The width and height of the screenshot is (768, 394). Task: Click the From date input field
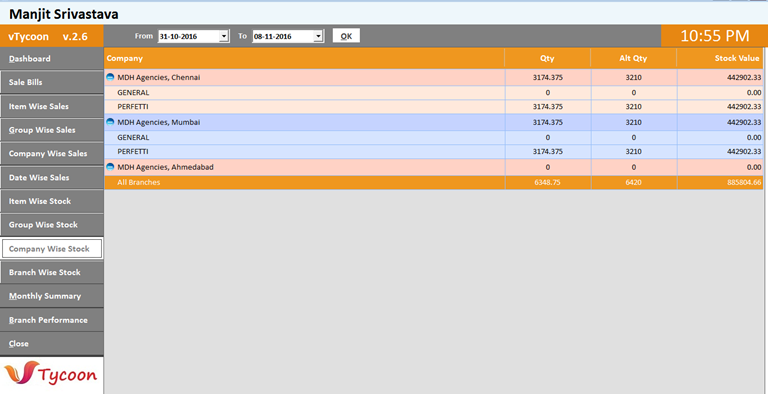(x=189, y=36)
